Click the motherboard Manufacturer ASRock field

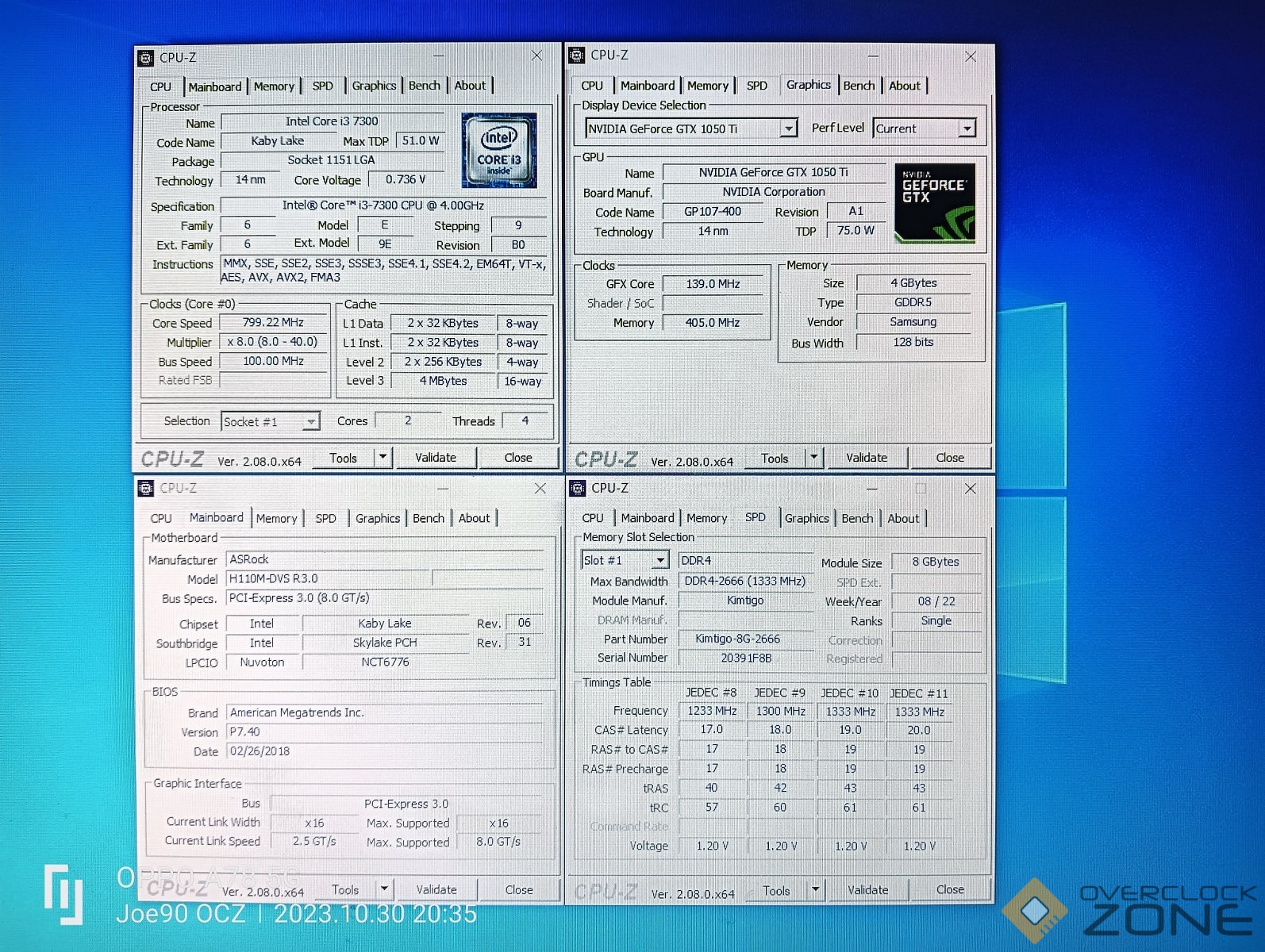point(385,559)
